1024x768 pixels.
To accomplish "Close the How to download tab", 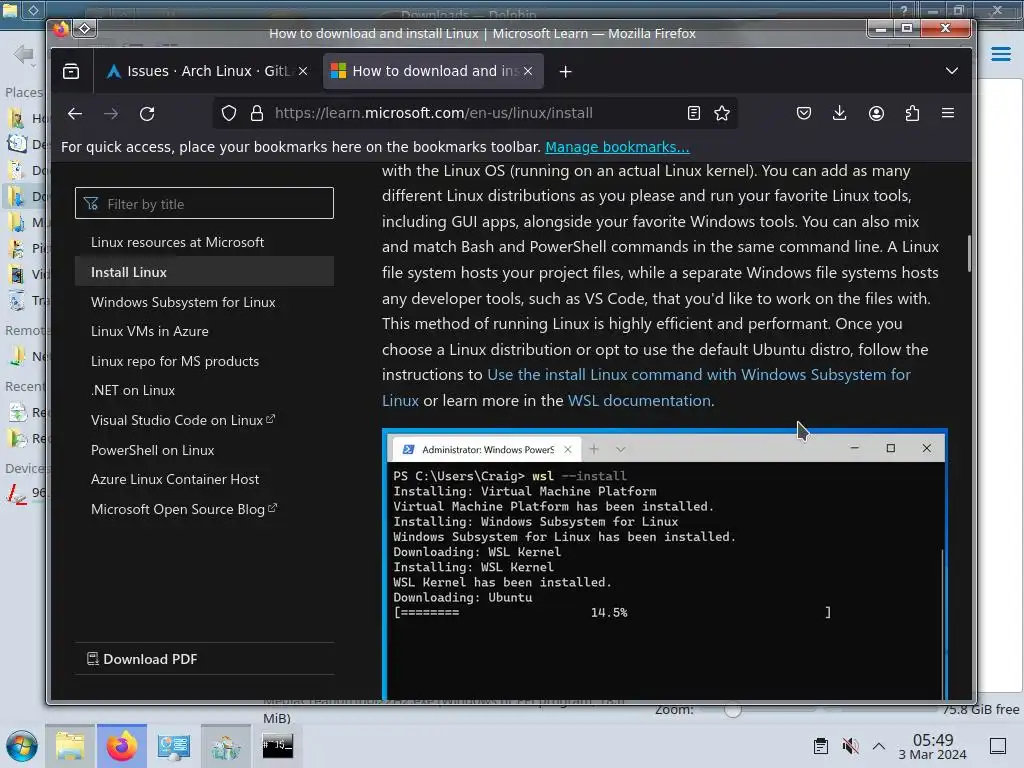I will (528, 71).
